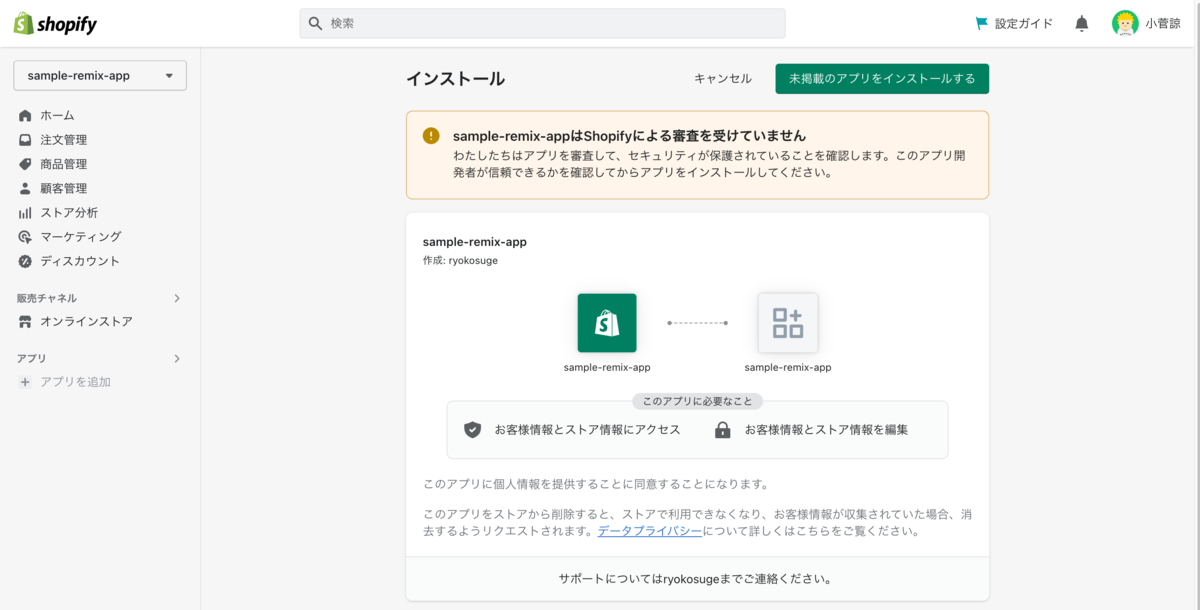
Task: Click the support contact footer text
Action: click(696, 579)
